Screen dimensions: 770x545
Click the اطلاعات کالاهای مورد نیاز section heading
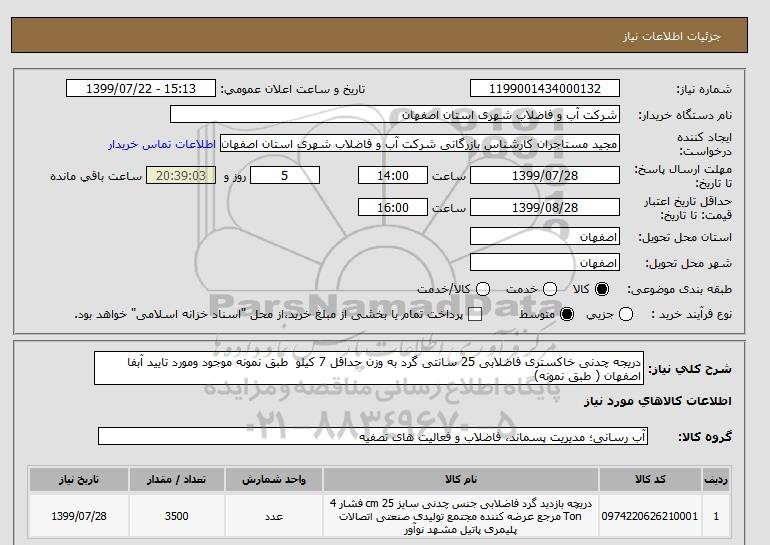(658, 401)
